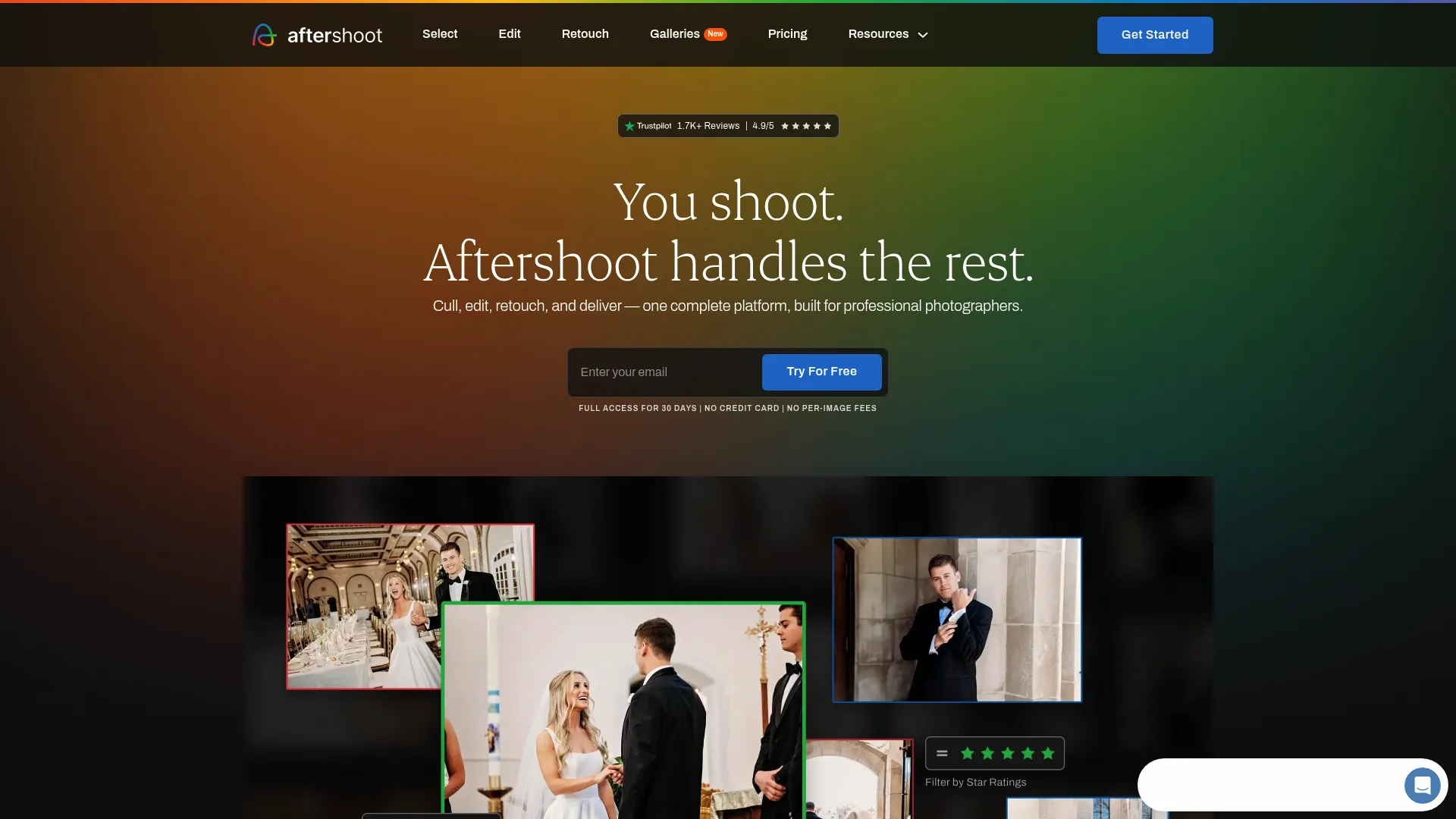Viewport: 1456px width, 819px height.
Task: Click the orange New badge
Action: 715,34
